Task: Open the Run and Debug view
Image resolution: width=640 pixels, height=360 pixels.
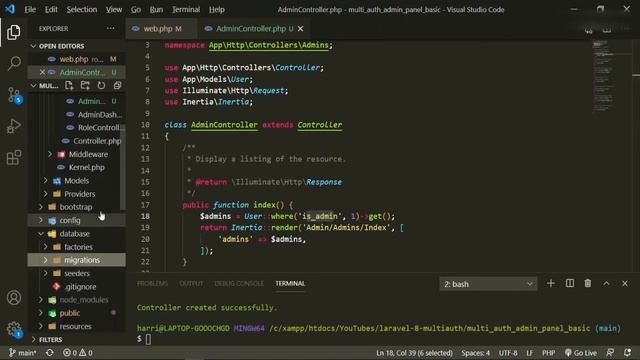Action: [x=13, y=126]
